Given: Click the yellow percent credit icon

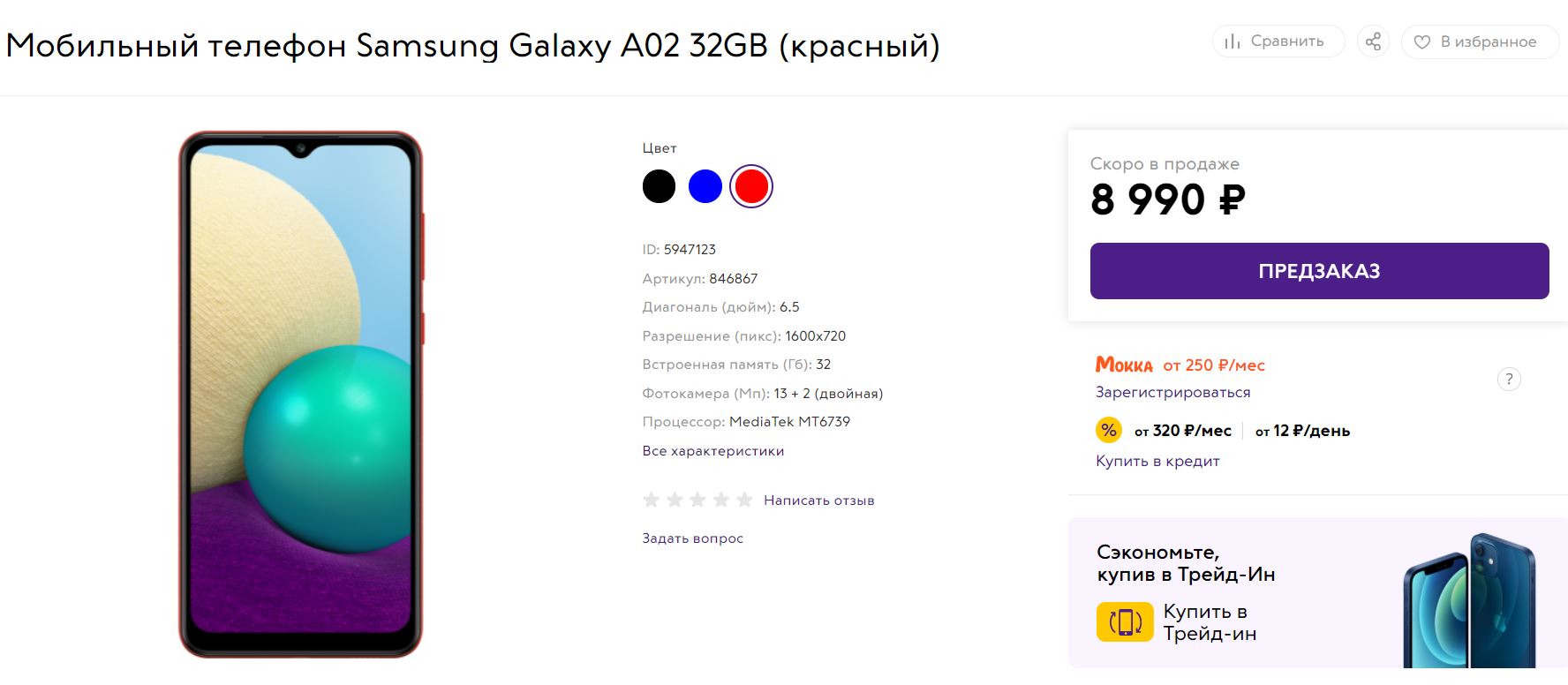Looking at the screenshot, I should 1109,430.
